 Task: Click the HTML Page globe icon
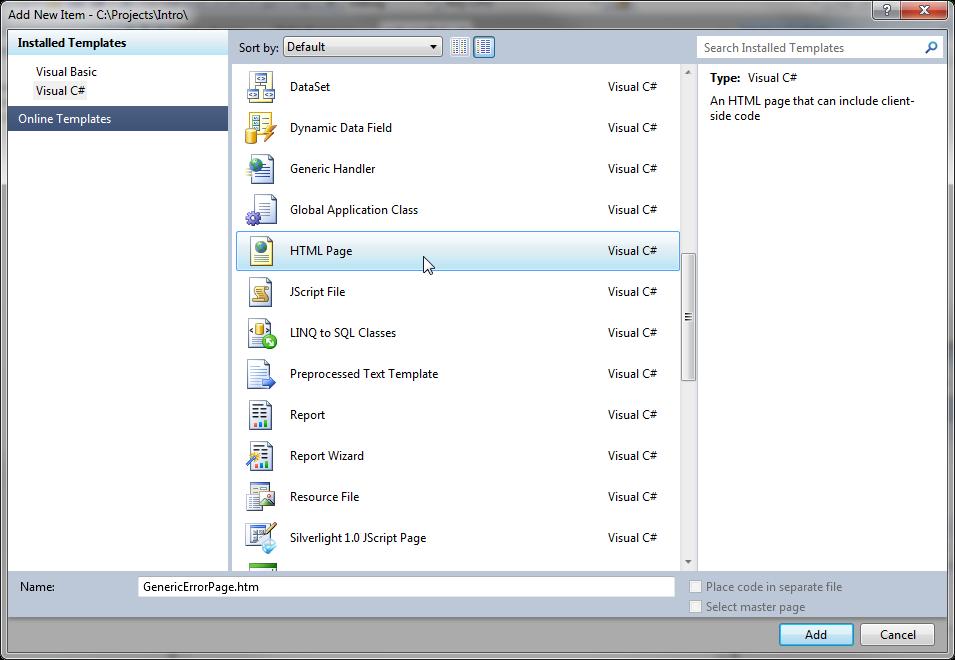pos(261,251)
